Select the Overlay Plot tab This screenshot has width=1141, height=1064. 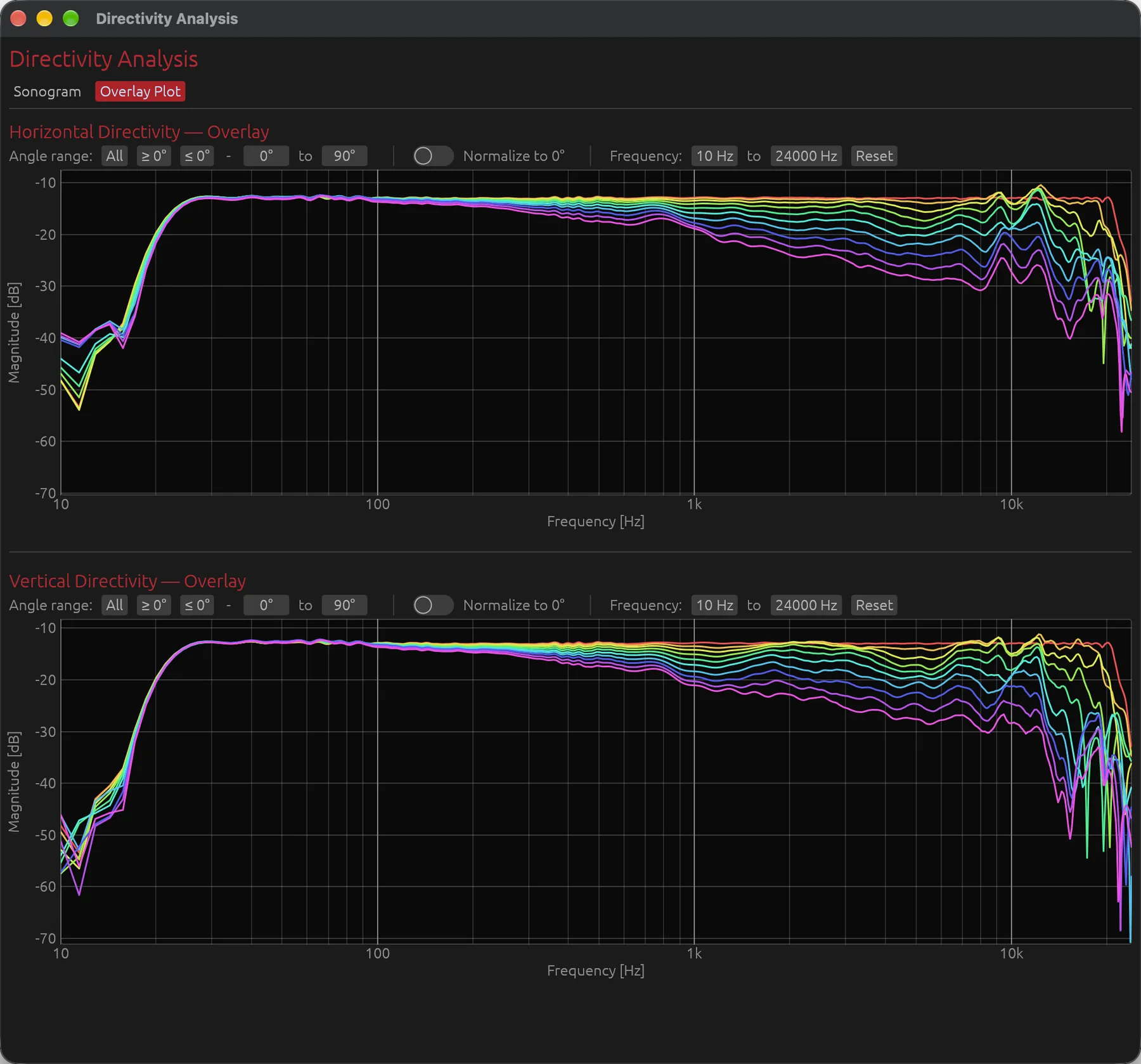coord(140,91)
